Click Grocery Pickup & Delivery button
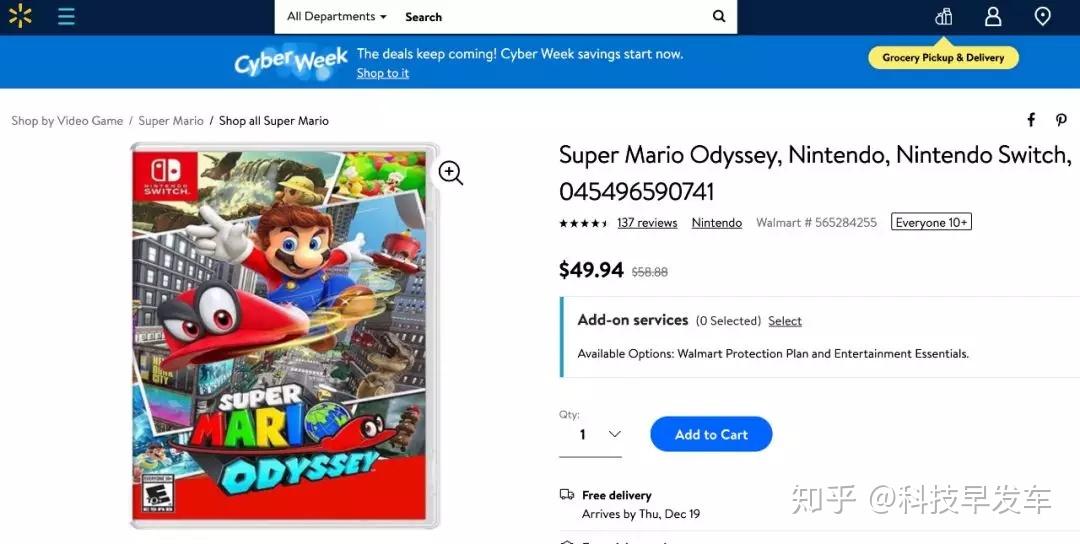1080x544 pixels. tap(943, 58)
